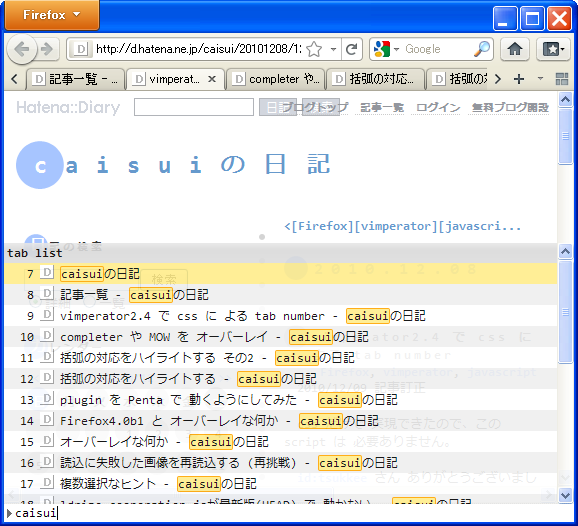Open the list all tabs dropdown
This screenshot has width=578, height=526.
(540, 79)
